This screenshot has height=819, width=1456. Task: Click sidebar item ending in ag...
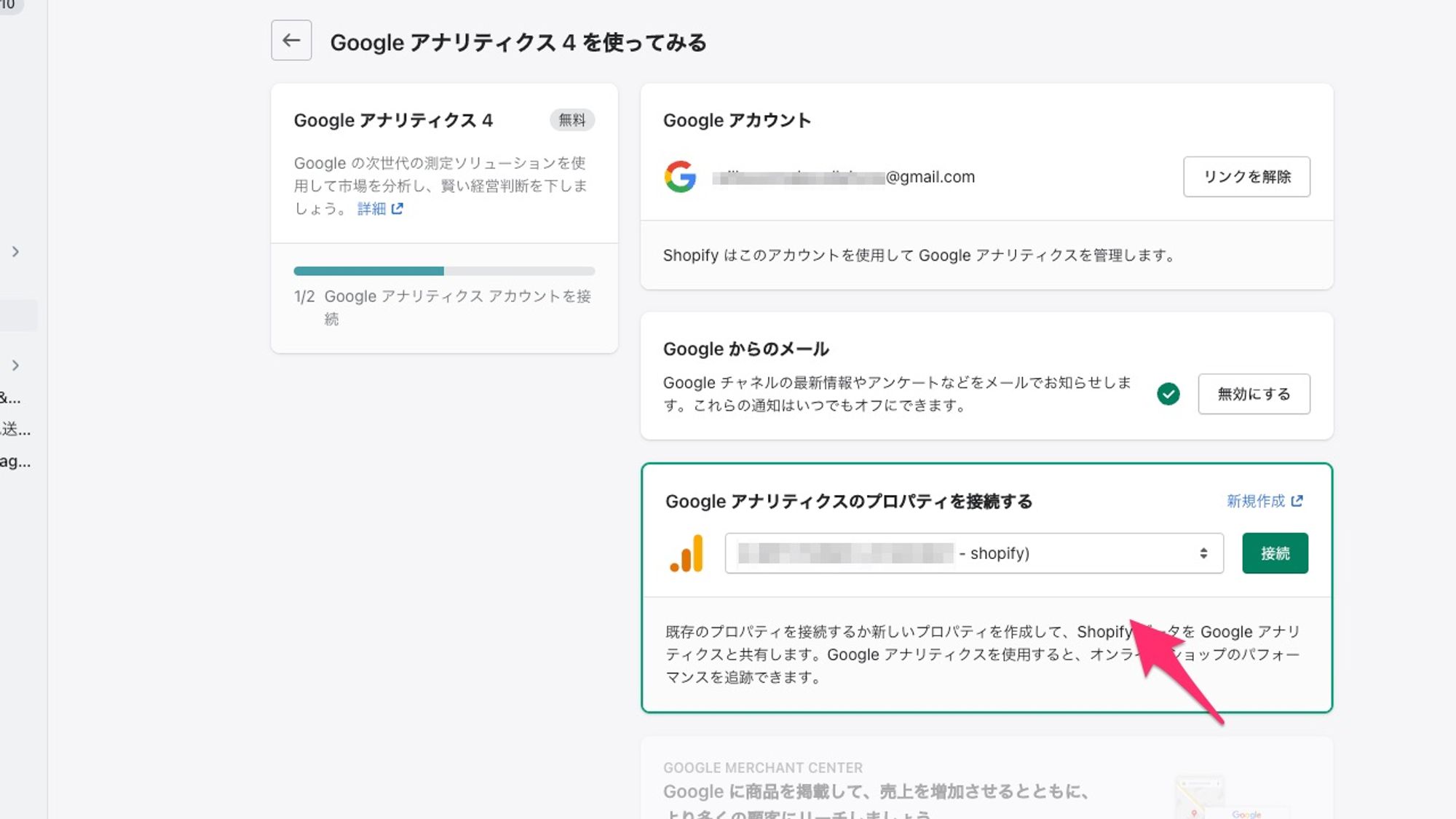click(x=15, y=461)
